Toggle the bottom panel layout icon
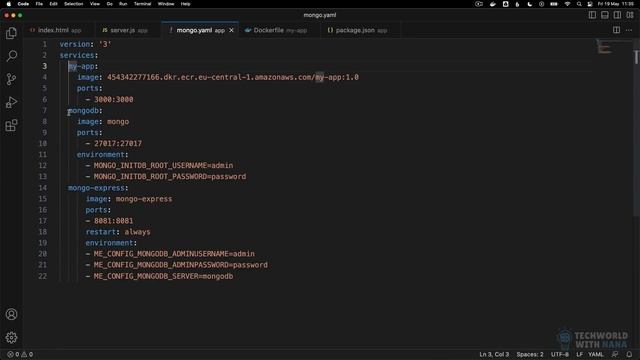Image resolution: width=640 pixels, height=360 pixels. click(x=605, y=15)
